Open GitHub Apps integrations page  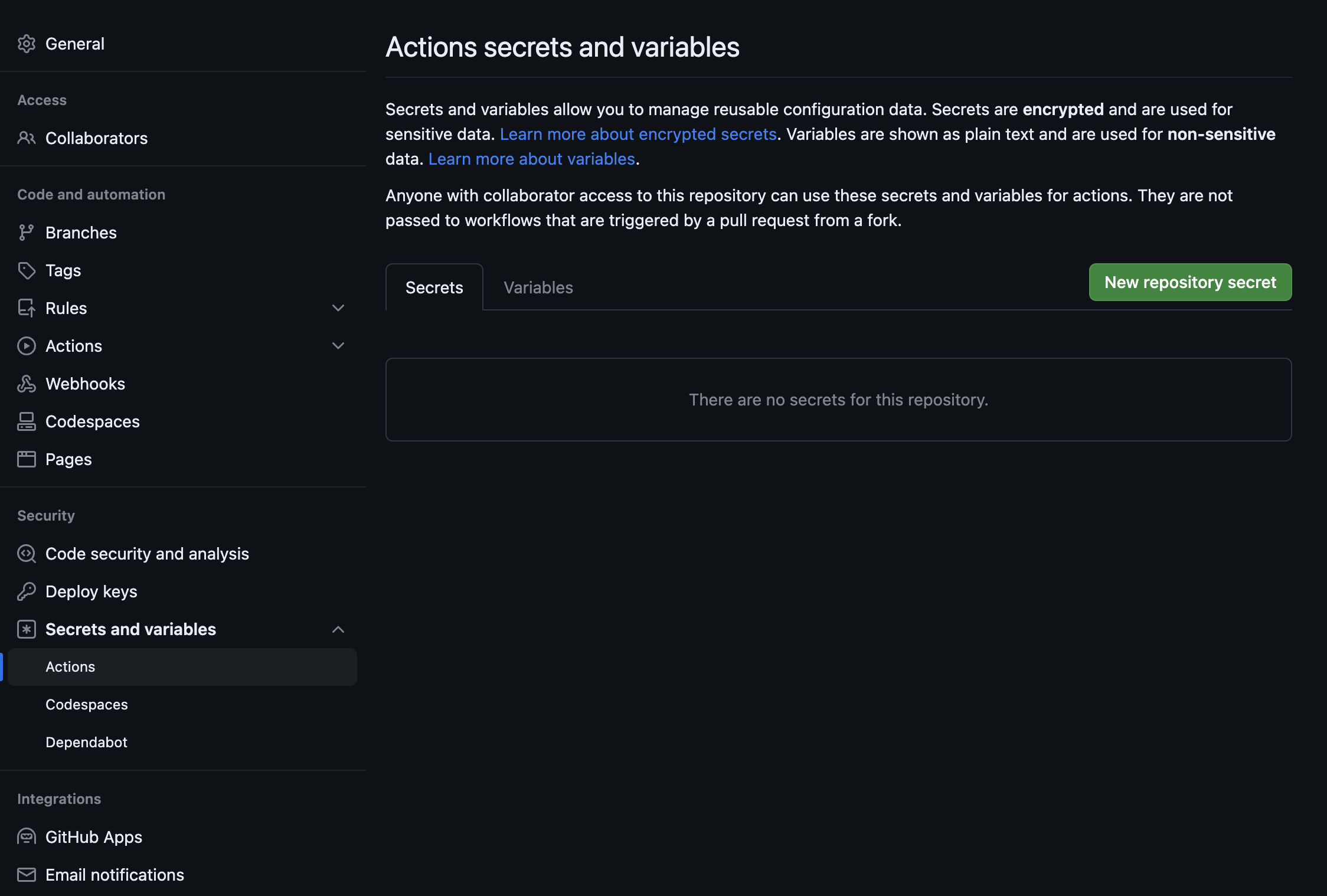93,837
